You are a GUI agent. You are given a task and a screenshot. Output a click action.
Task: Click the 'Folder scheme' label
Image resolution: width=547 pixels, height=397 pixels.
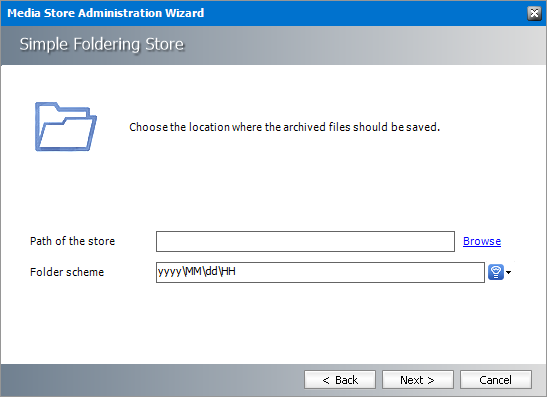(x=67, y=272)
